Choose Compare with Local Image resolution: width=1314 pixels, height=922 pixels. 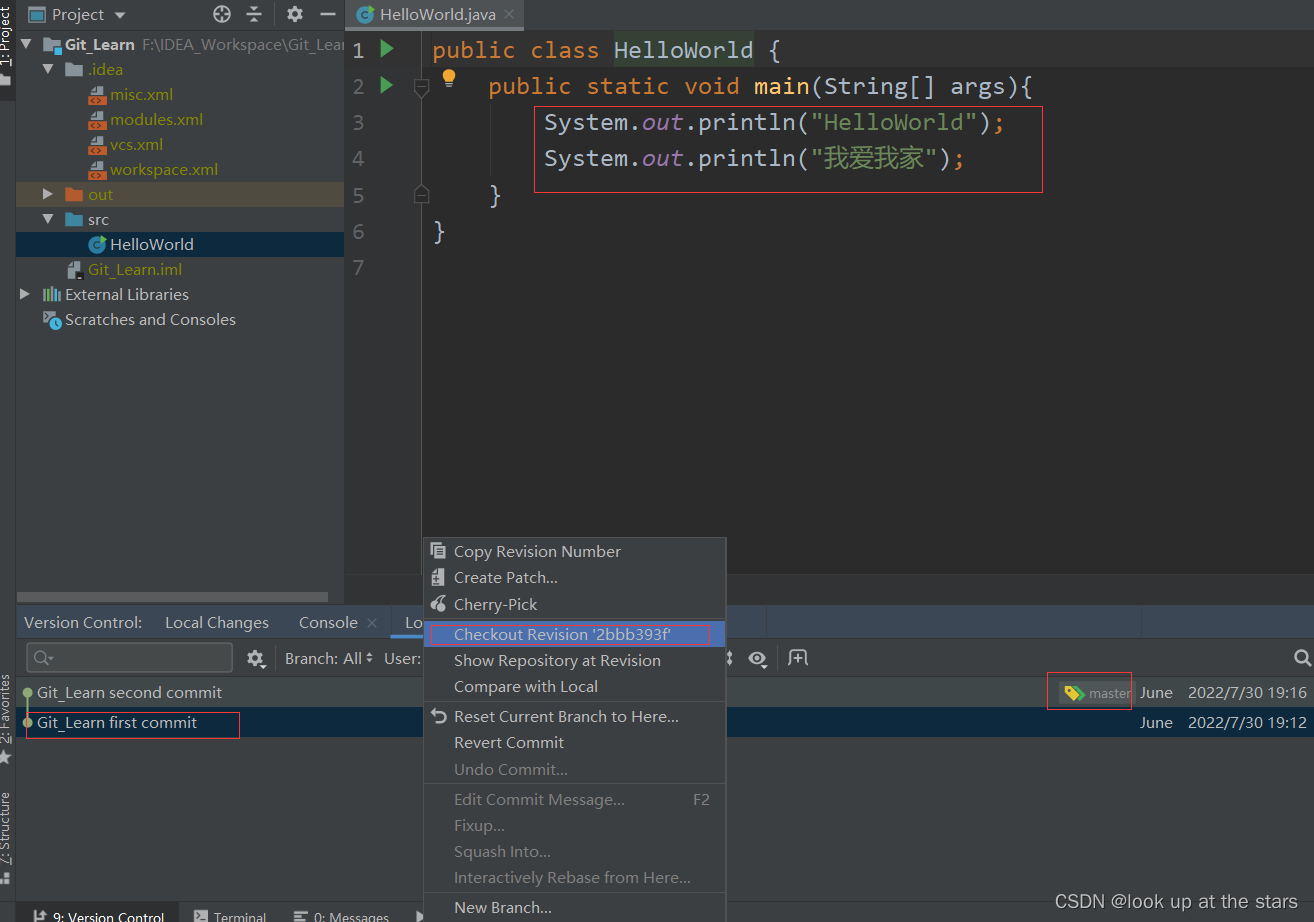click(x=574, y=686)
